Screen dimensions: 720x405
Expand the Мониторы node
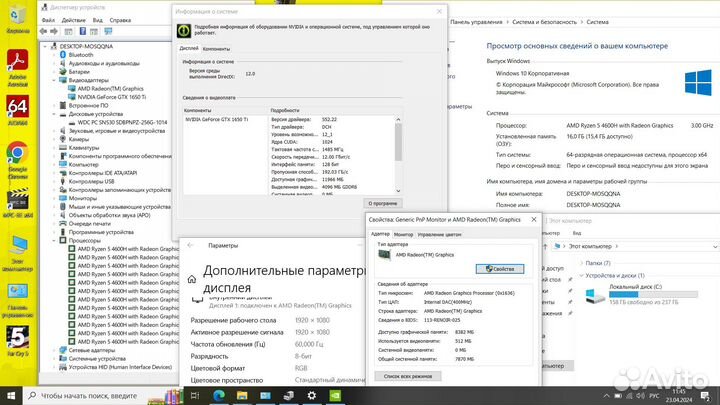(54, 198)
